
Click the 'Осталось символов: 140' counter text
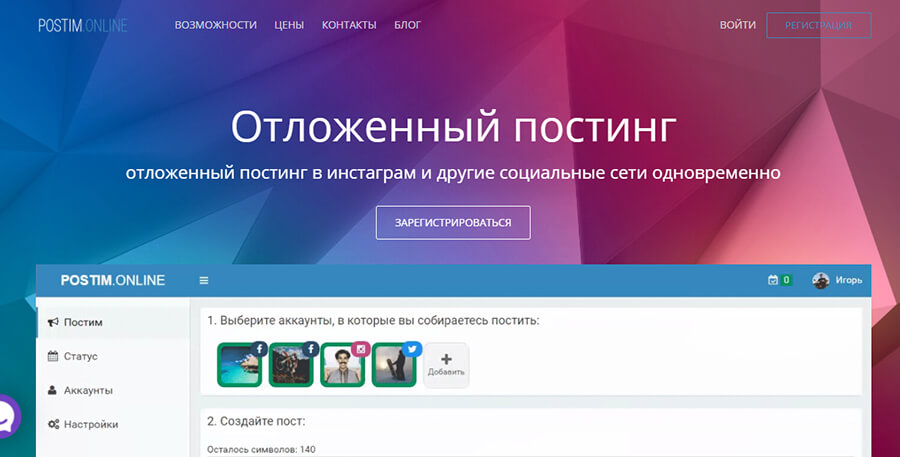click(x=261, y=450)
